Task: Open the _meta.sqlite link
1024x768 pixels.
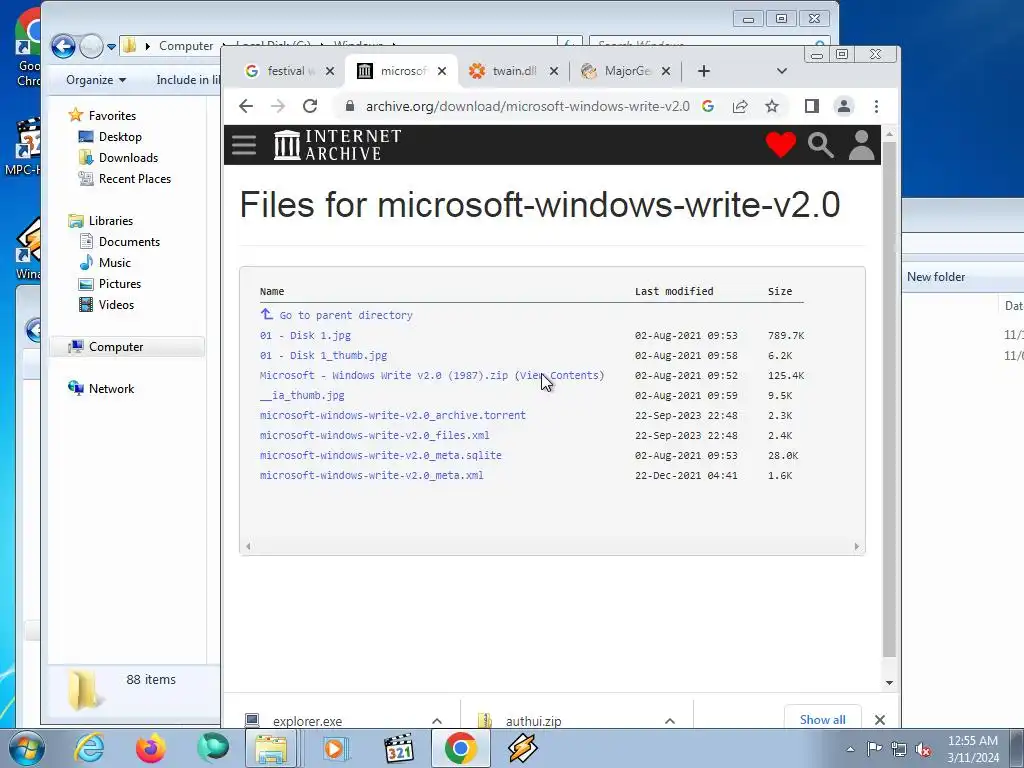Action: [x=381, y=455]
